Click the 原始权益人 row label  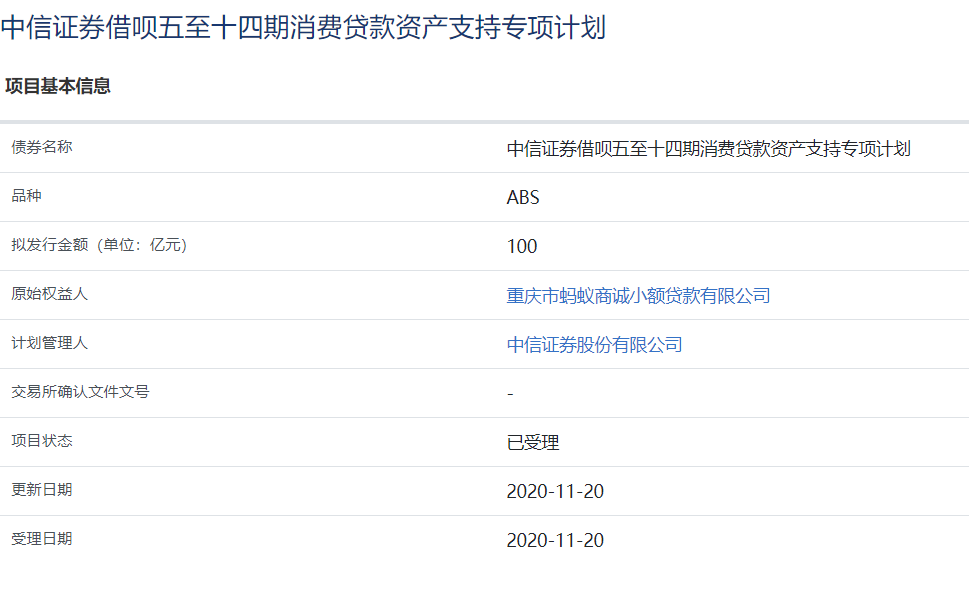(x=50, y=294)
